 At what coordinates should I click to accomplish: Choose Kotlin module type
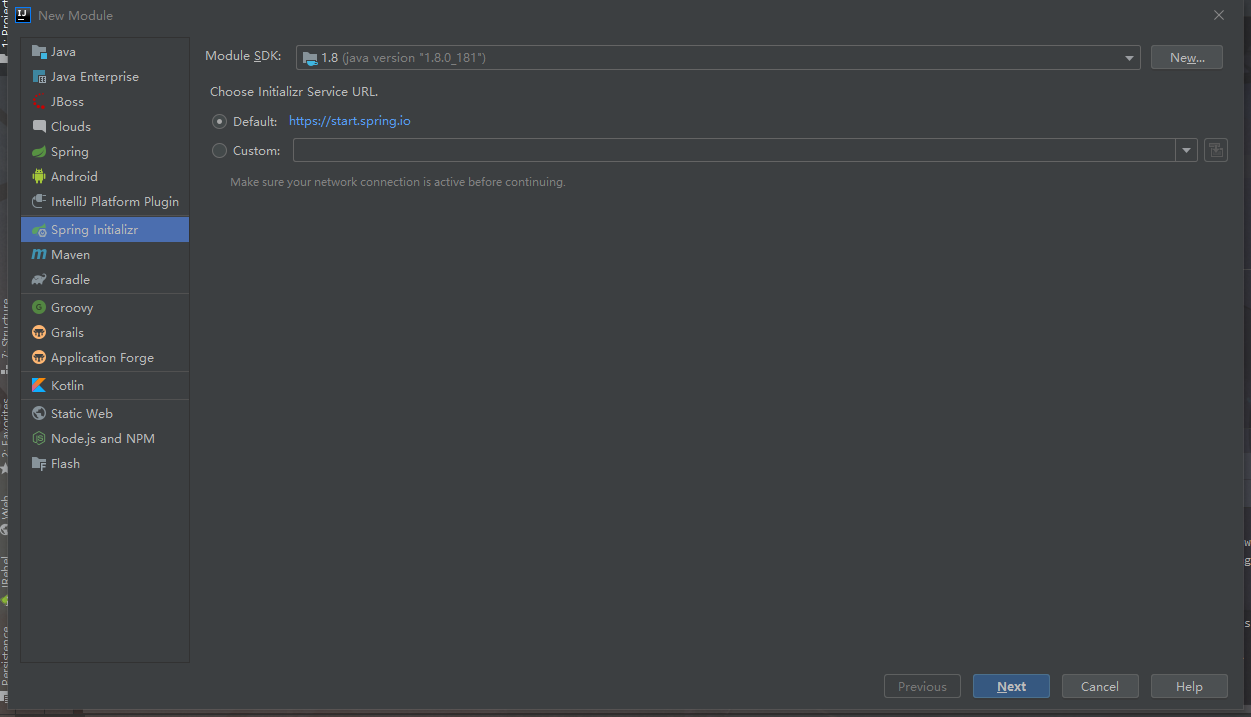pos(105,385)
